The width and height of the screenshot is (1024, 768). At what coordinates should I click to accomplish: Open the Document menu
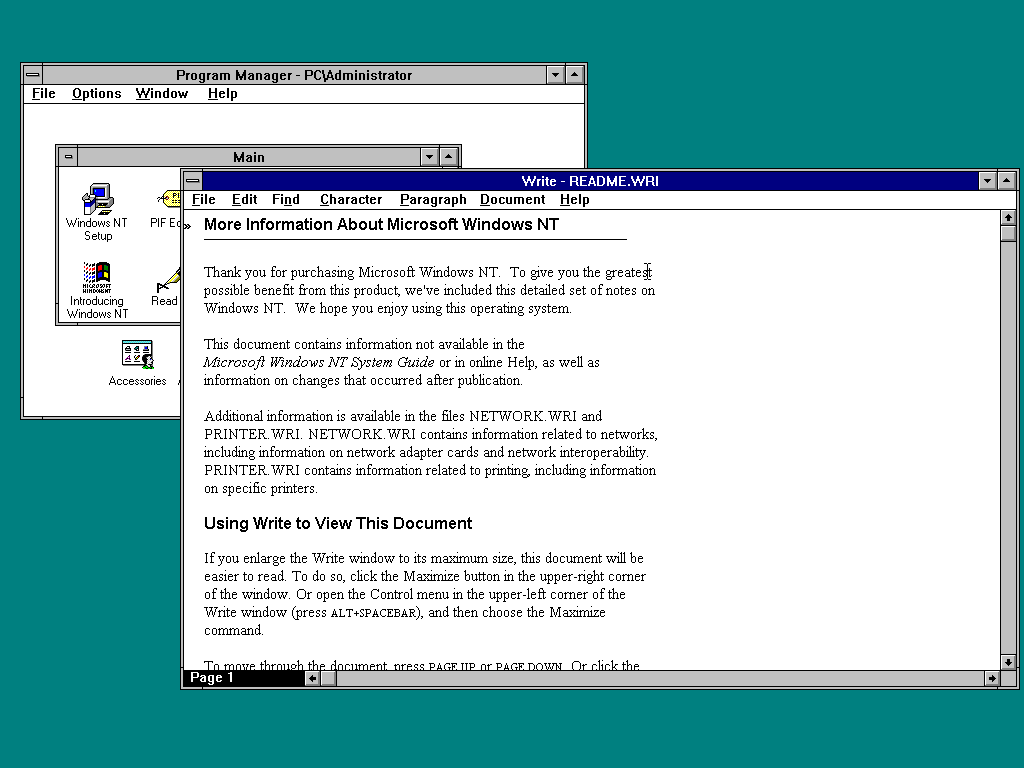pyautogui.click(x=512, y=200)
